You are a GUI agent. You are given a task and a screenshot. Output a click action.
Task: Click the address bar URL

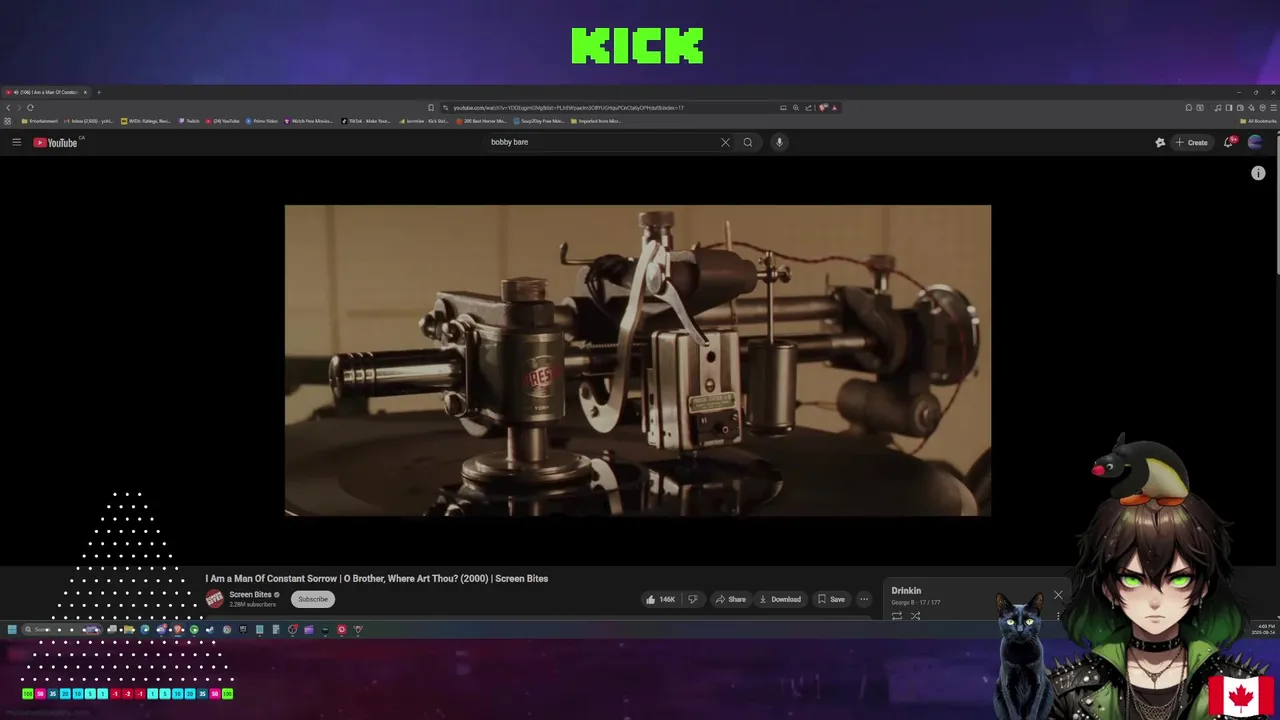pyautogui.click(x=568, y=107)
